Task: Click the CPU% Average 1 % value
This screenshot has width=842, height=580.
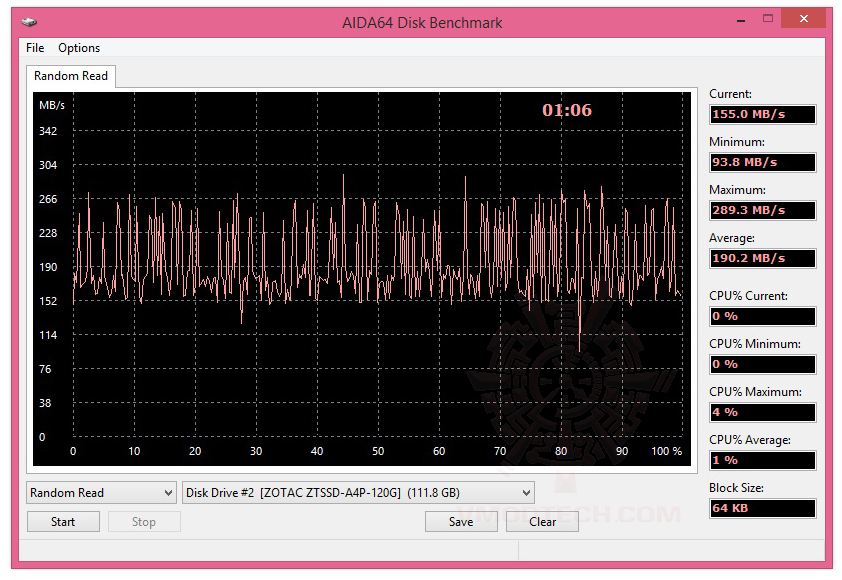Action: [x=763, y=460]
